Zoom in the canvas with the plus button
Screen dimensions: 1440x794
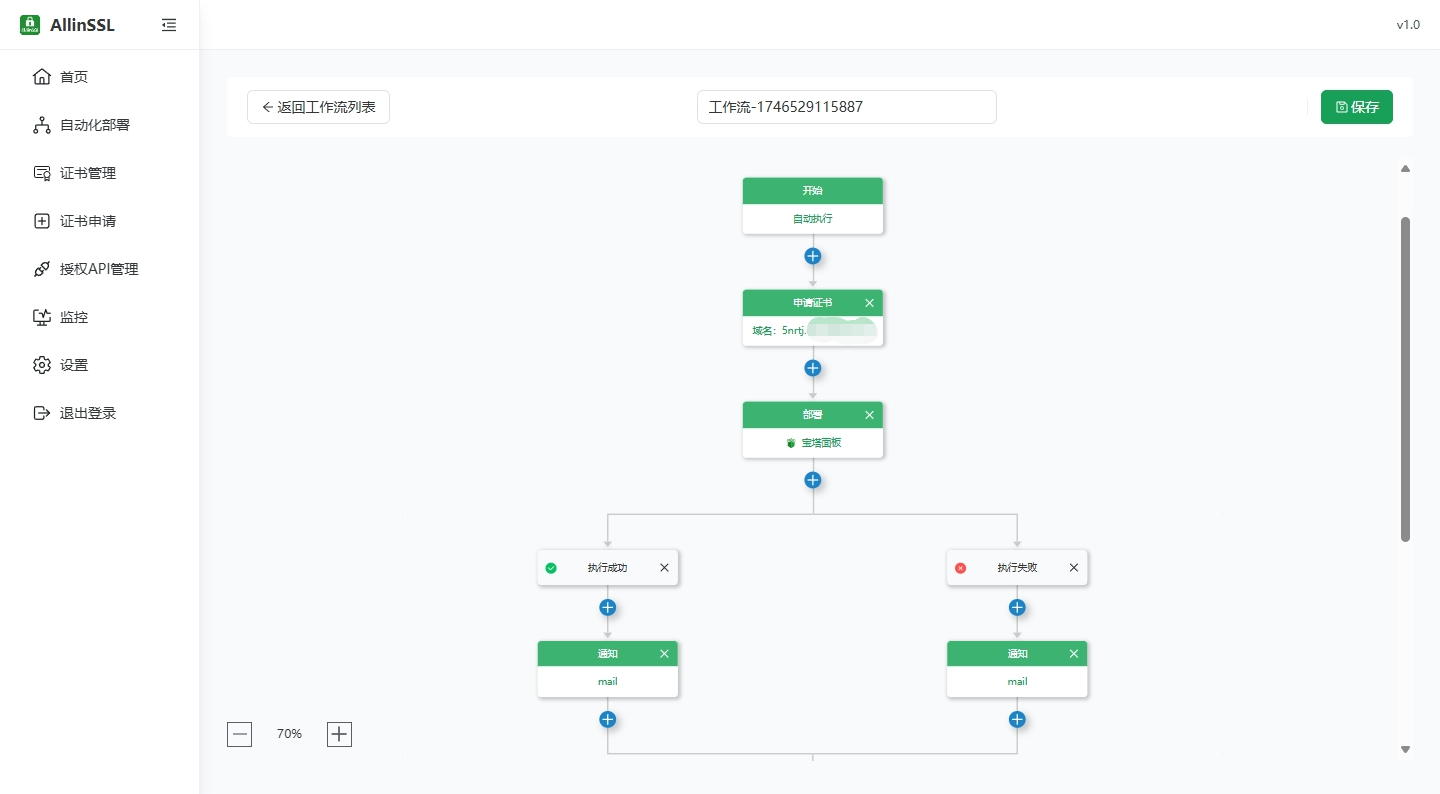(x=340, y=734)
